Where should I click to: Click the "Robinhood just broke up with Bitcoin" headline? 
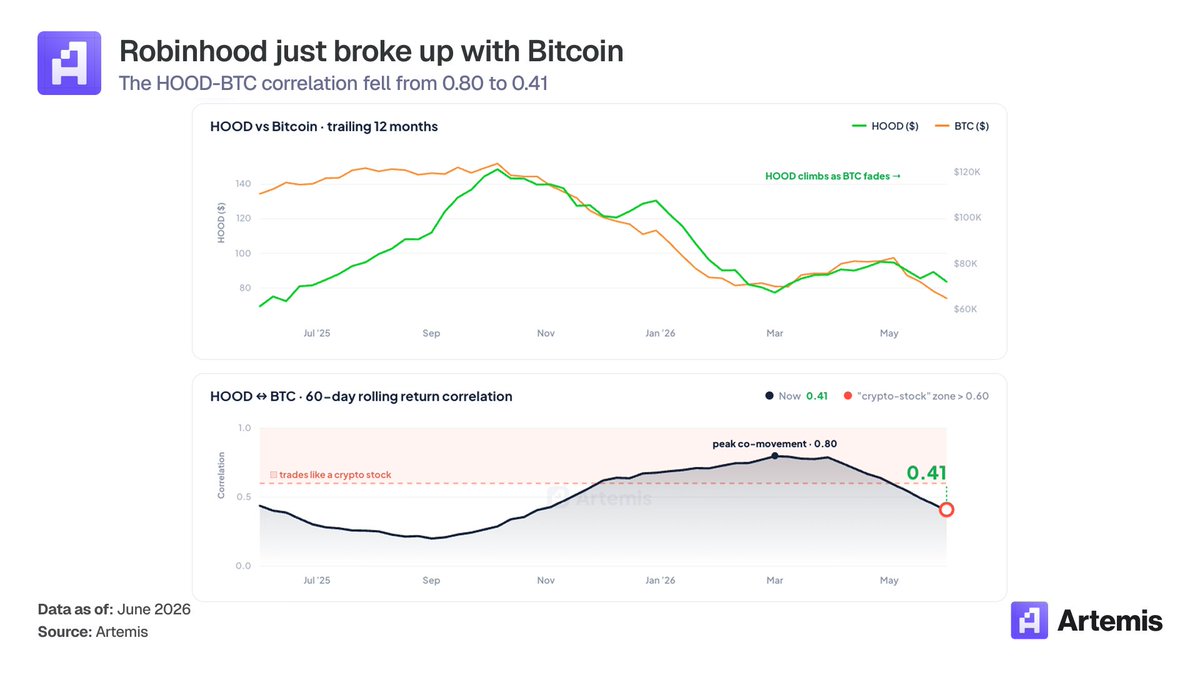coord(371,51)
